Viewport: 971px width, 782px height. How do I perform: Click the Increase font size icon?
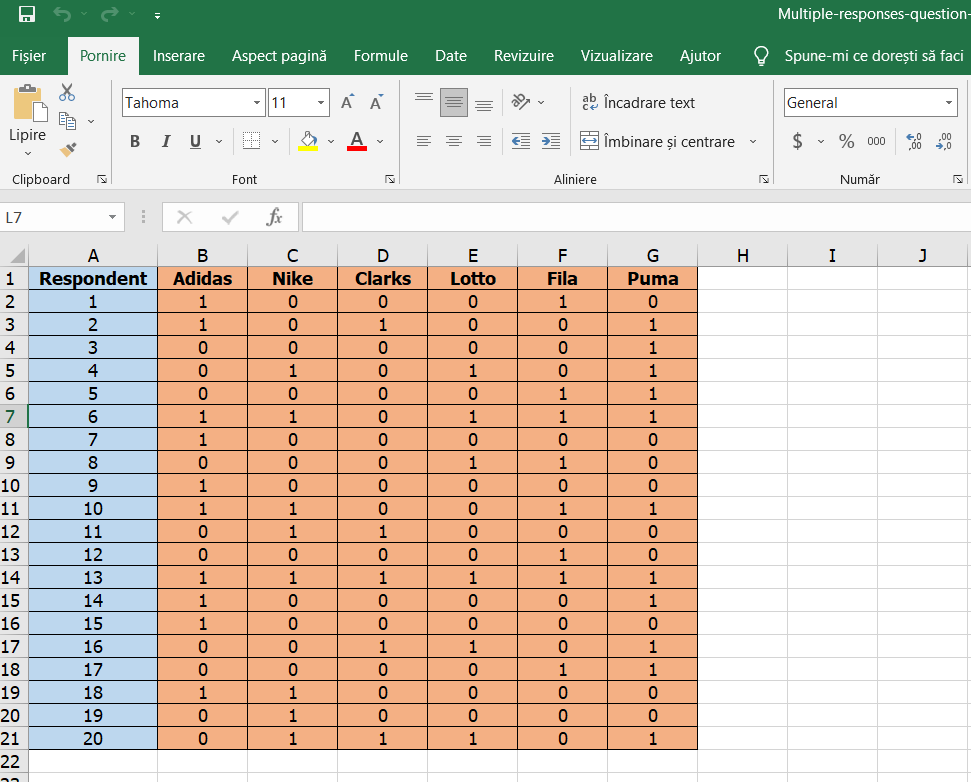[347, 102]
